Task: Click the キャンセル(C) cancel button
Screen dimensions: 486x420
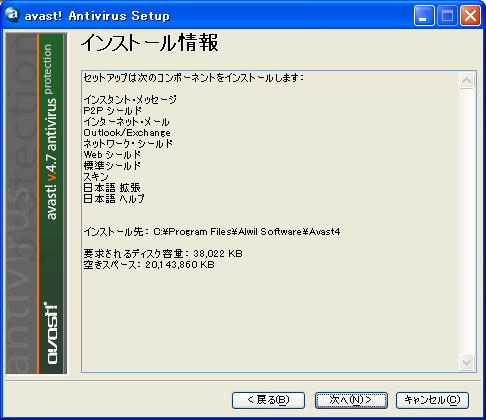Action: pos(432,400)
